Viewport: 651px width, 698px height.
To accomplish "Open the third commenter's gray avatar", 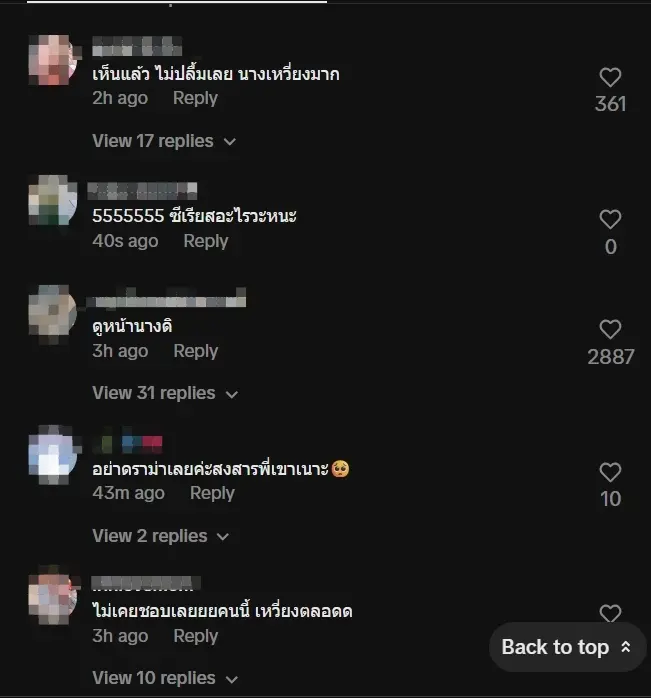I will (53, 314).
